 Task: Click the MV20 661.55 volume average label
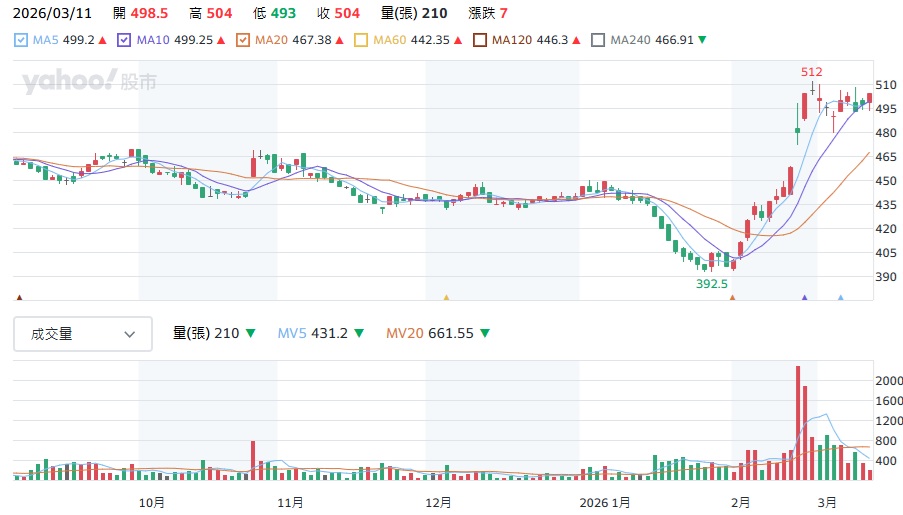[429, 334]
